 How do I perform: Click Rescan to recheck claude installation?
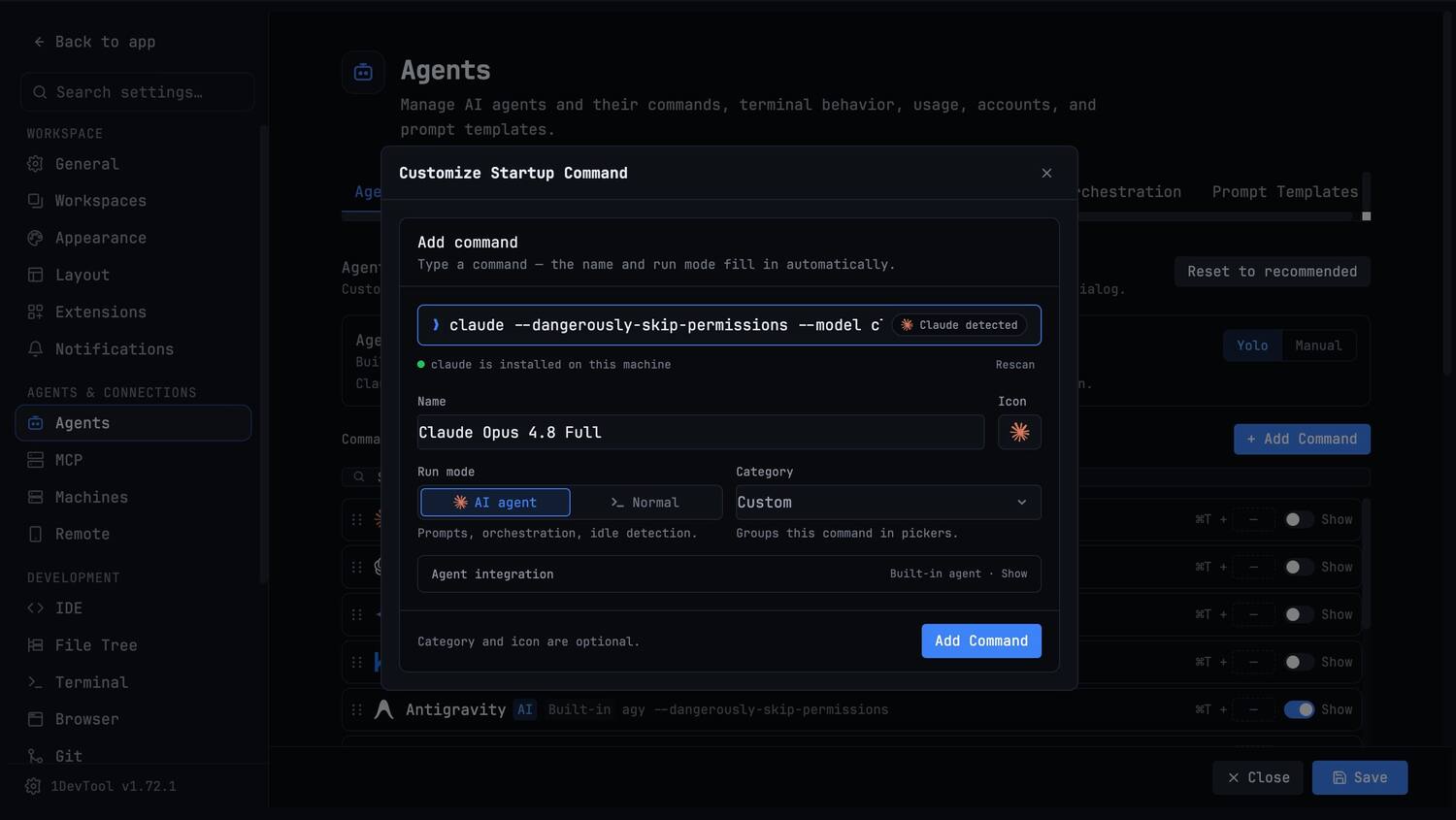(1015, 365)
